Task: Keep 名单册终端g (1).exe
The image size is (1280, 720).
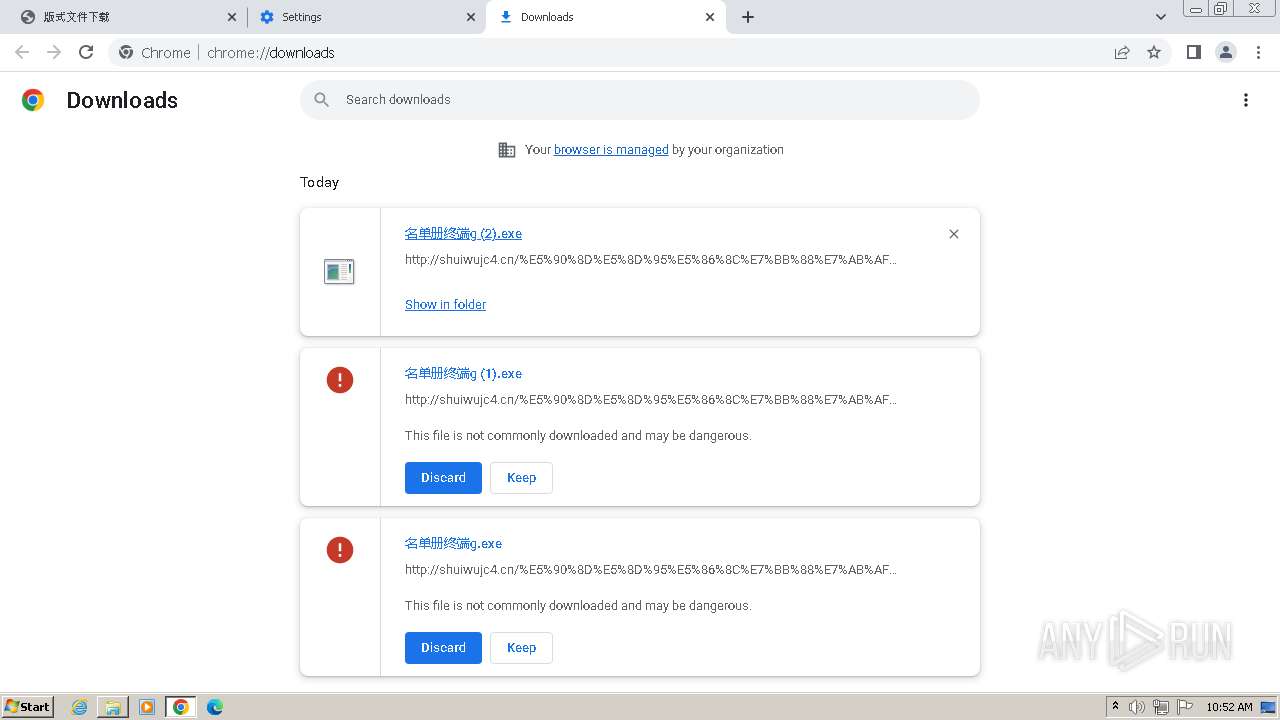Action: pyautogui.click(x=521, y=478)
